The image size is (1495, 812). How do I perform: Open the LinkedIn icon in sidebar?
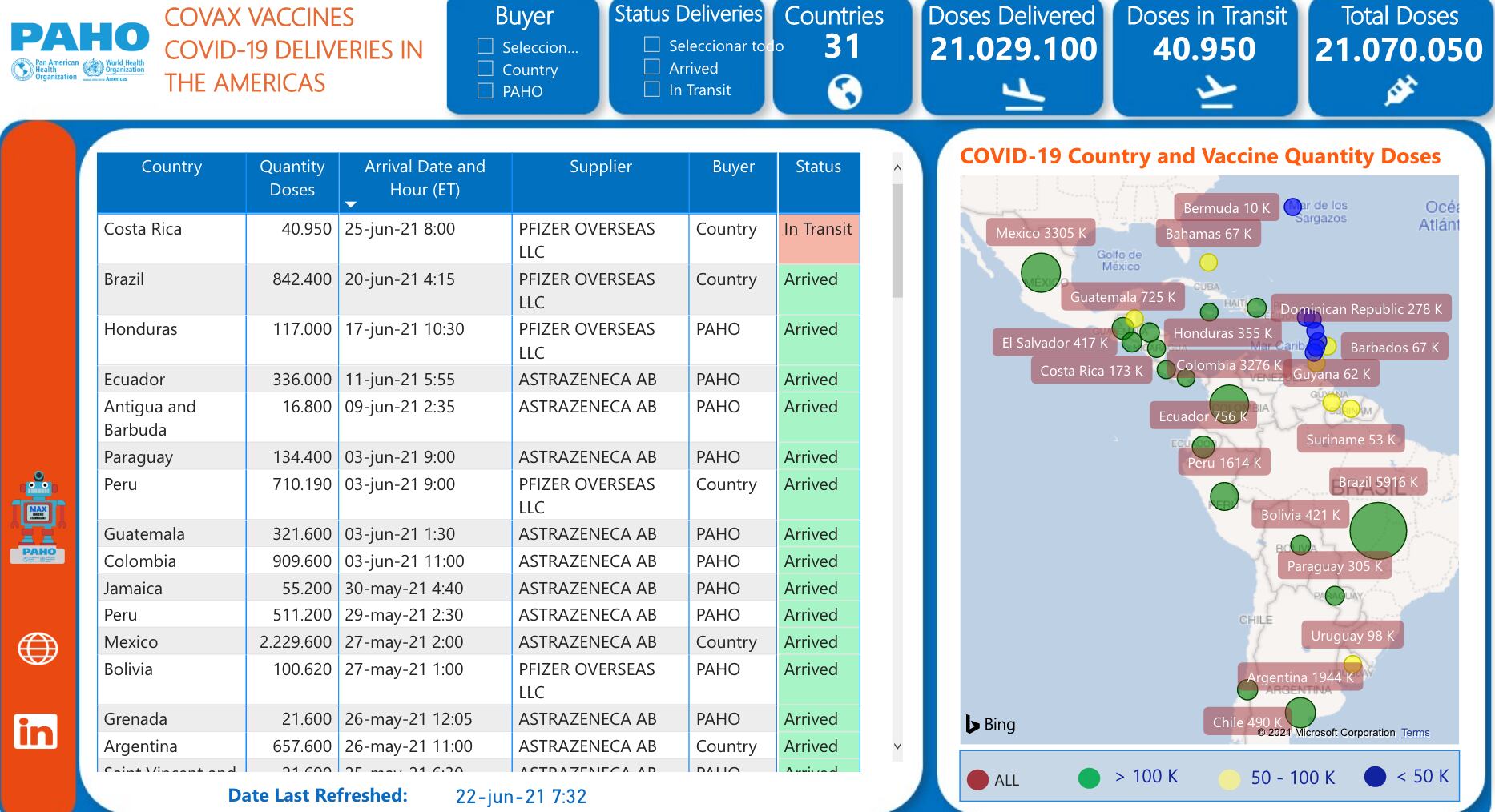(x=36, y=731)
